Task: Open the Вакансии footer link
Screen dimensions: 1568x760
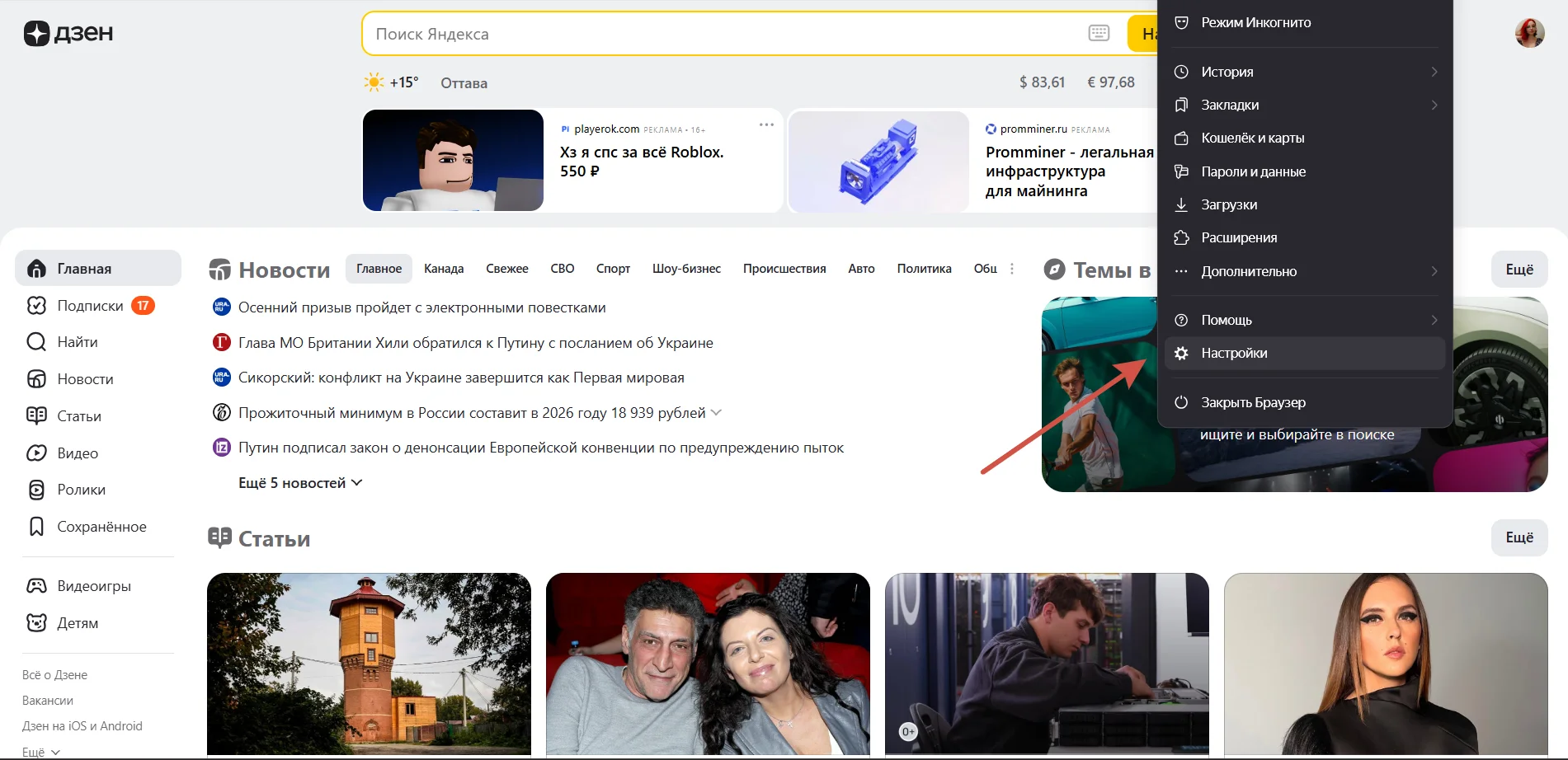Action: pos(48,701)
